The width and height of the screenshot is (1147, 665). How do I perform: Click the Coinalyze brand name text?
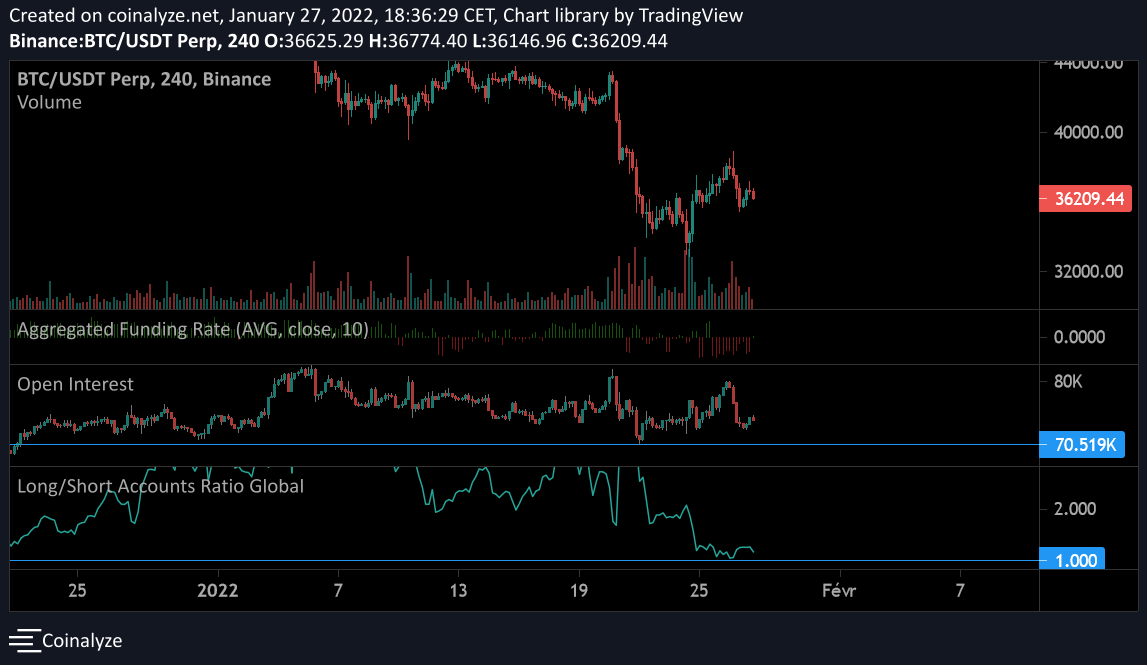[82, 641]
